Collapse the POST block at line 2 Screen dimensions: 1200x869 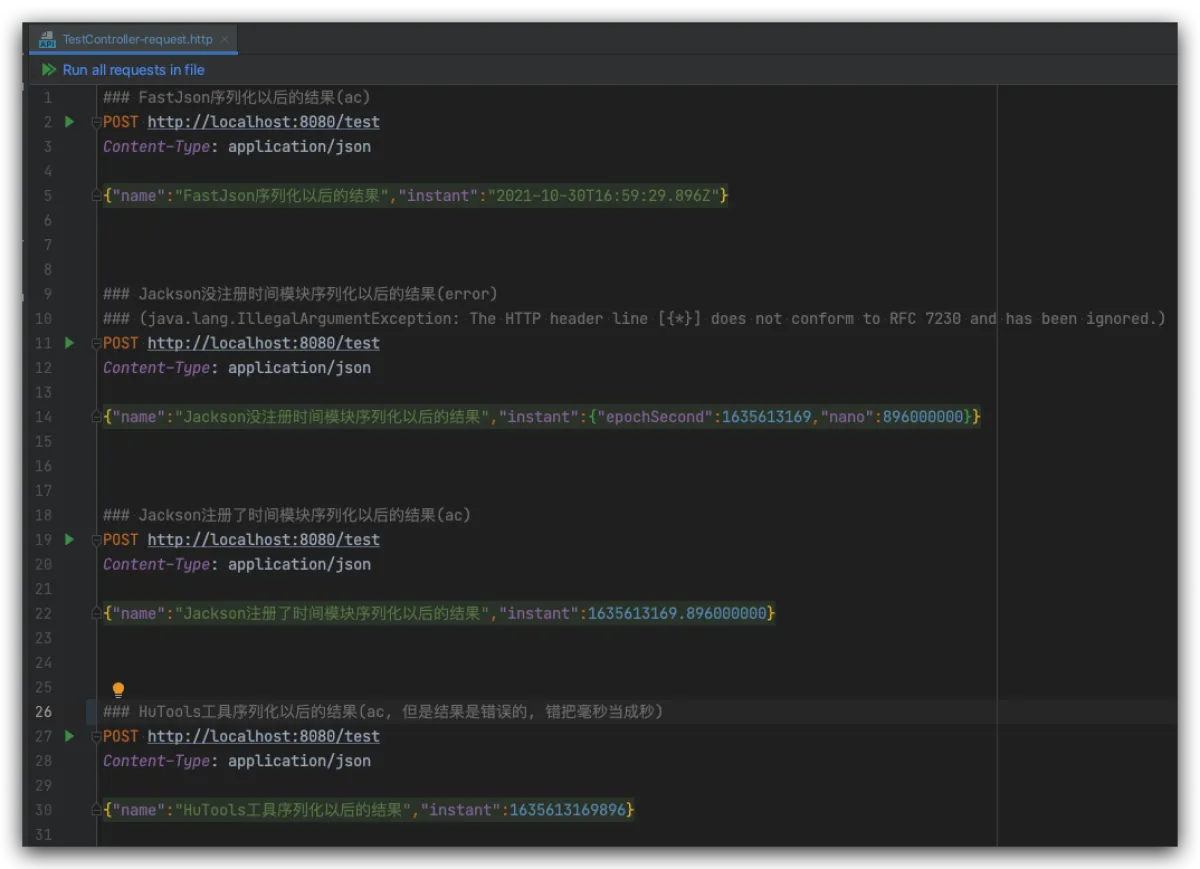(x=97, y=123)
